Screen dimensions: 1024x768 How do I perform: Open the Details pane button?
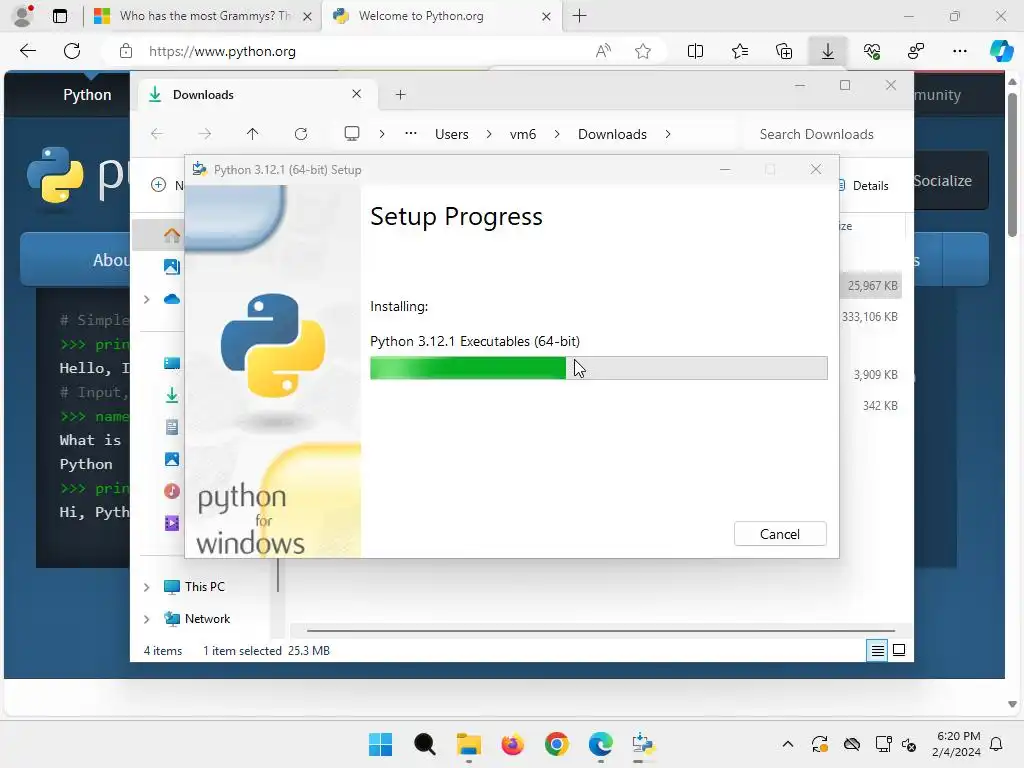pos(863,185)
